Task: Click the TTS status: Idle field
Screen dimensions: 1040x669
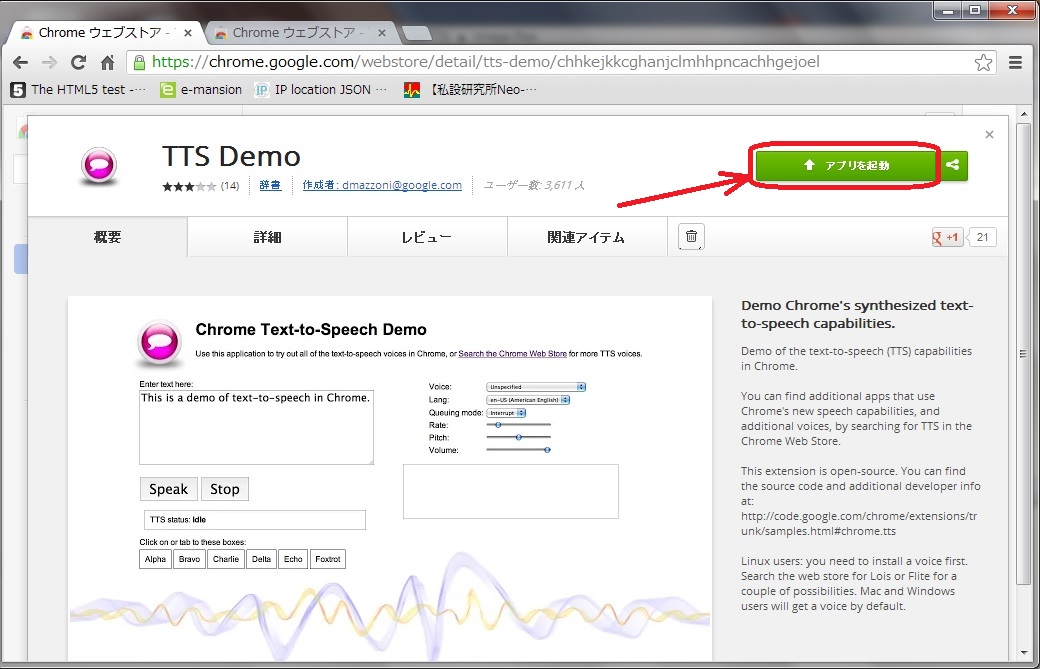Action: (x=255, y=520)
